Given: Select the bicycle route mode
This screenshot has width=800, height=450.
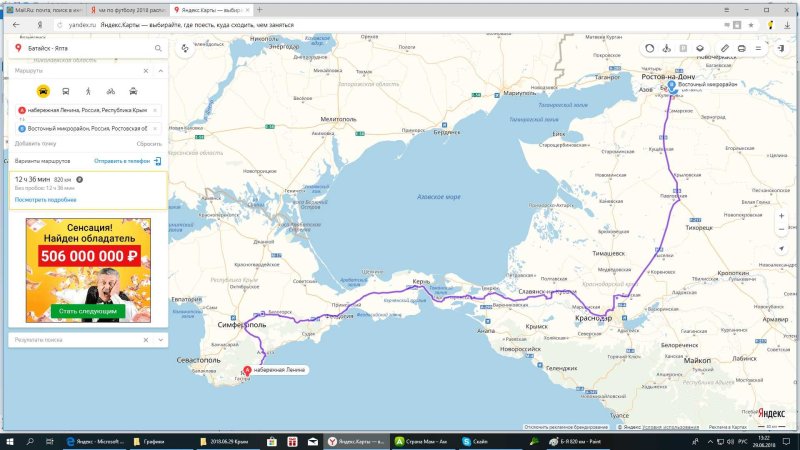Looking at the screenshot, I should pos(111,91).
